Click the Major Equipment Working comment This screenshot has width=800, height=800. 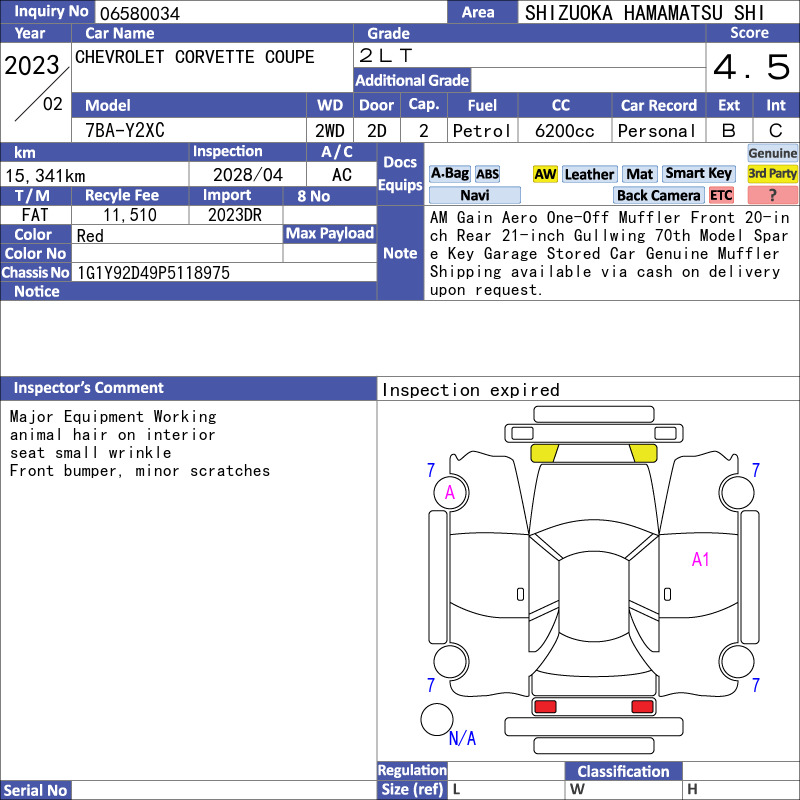(x=113, y=416)
